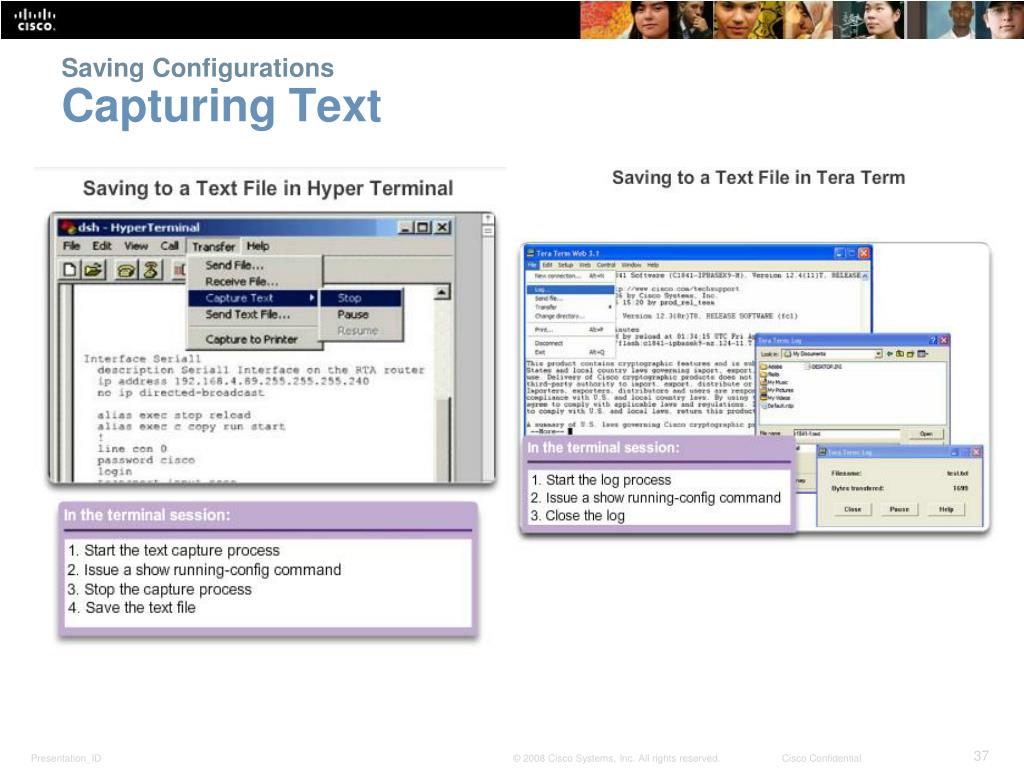Select the My Pictures folder in dialog

pyautogui.click(x=776, y=390)
